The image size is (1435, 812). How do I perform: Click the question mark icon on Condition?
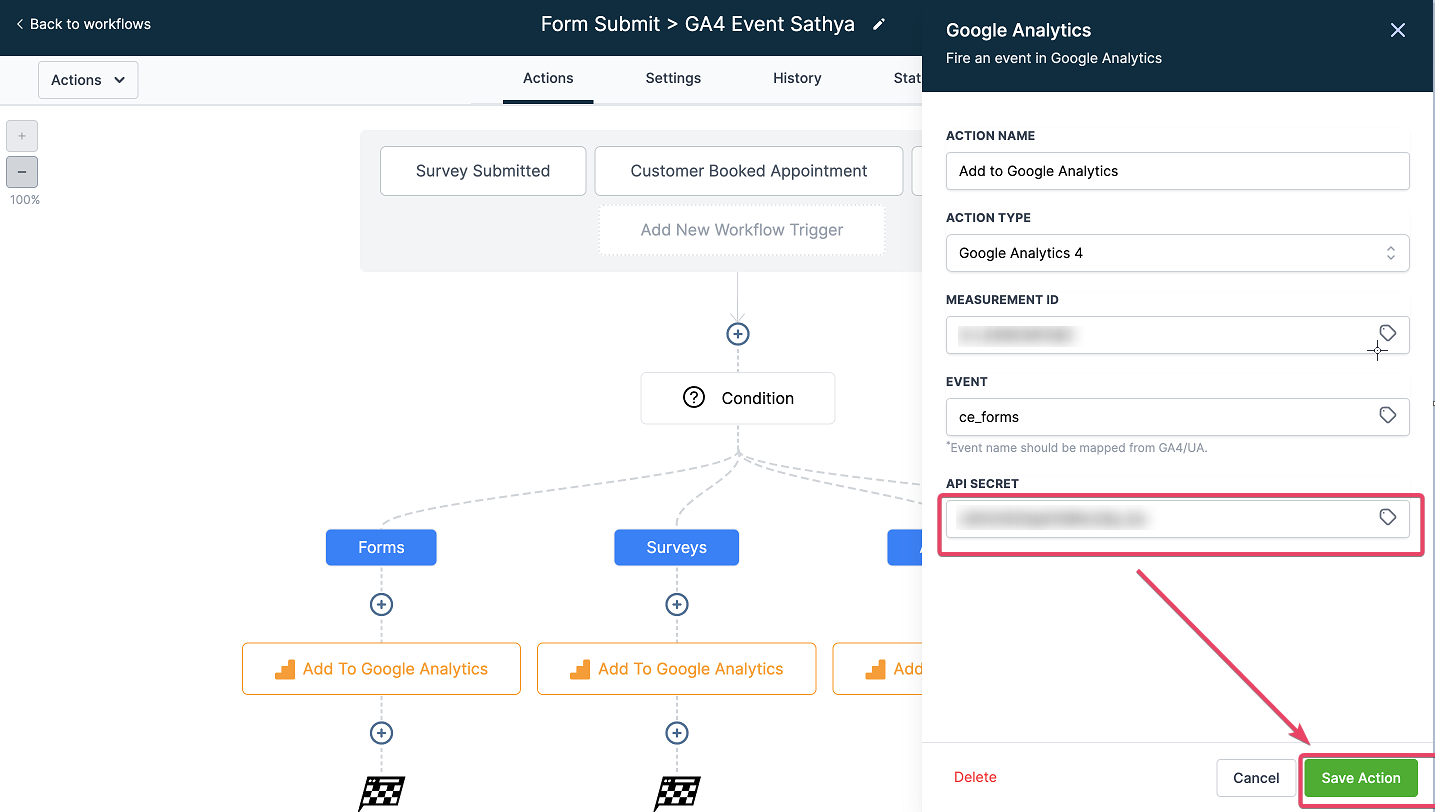click(694, 397)
